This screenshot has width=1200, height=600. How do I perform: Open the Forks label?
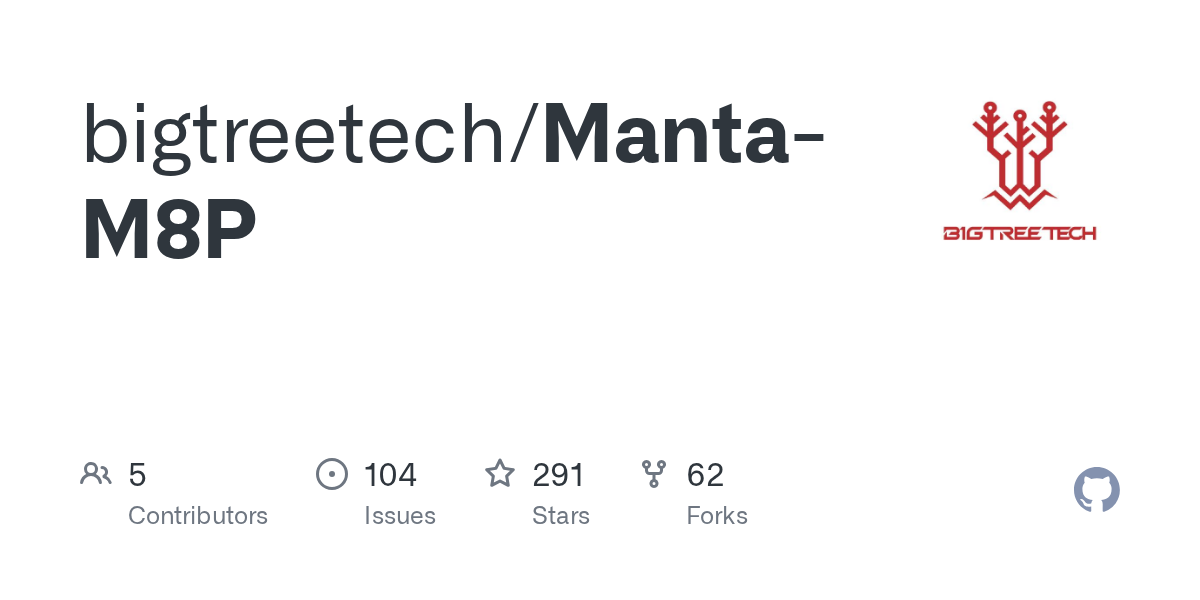tap(717, 516)
